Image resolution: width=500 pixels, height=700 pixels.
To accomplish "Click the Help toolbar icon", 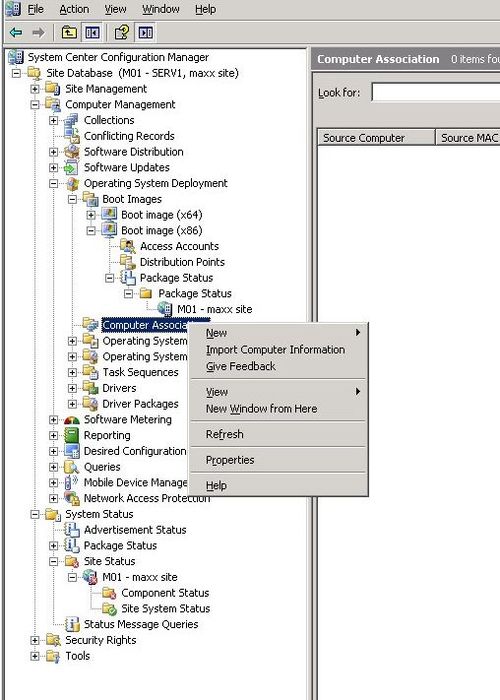I will (x=122, y=33).
